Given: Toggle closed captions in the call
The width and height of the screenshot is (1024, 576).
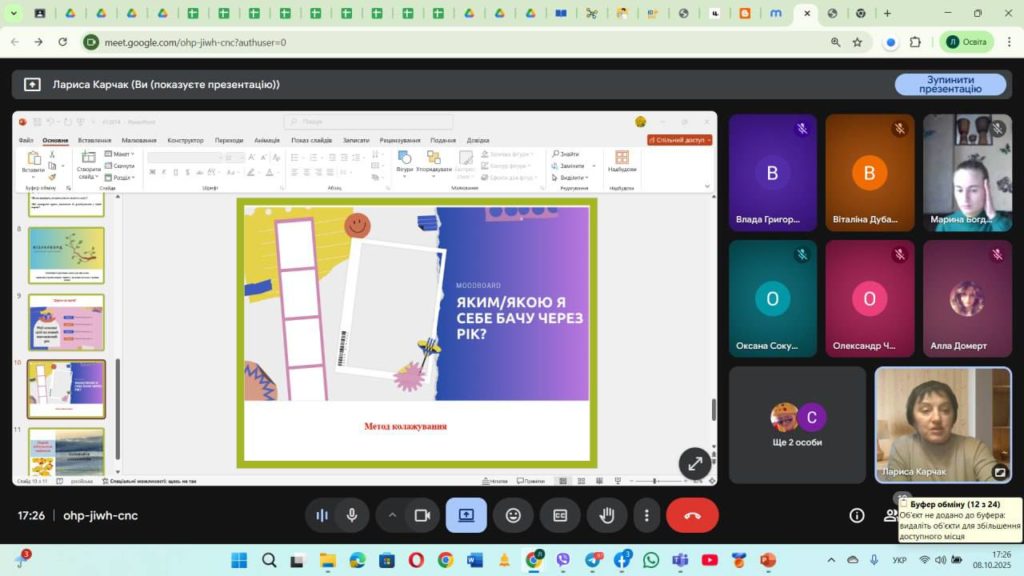Looking at the screenshot, I should (560, 515).
